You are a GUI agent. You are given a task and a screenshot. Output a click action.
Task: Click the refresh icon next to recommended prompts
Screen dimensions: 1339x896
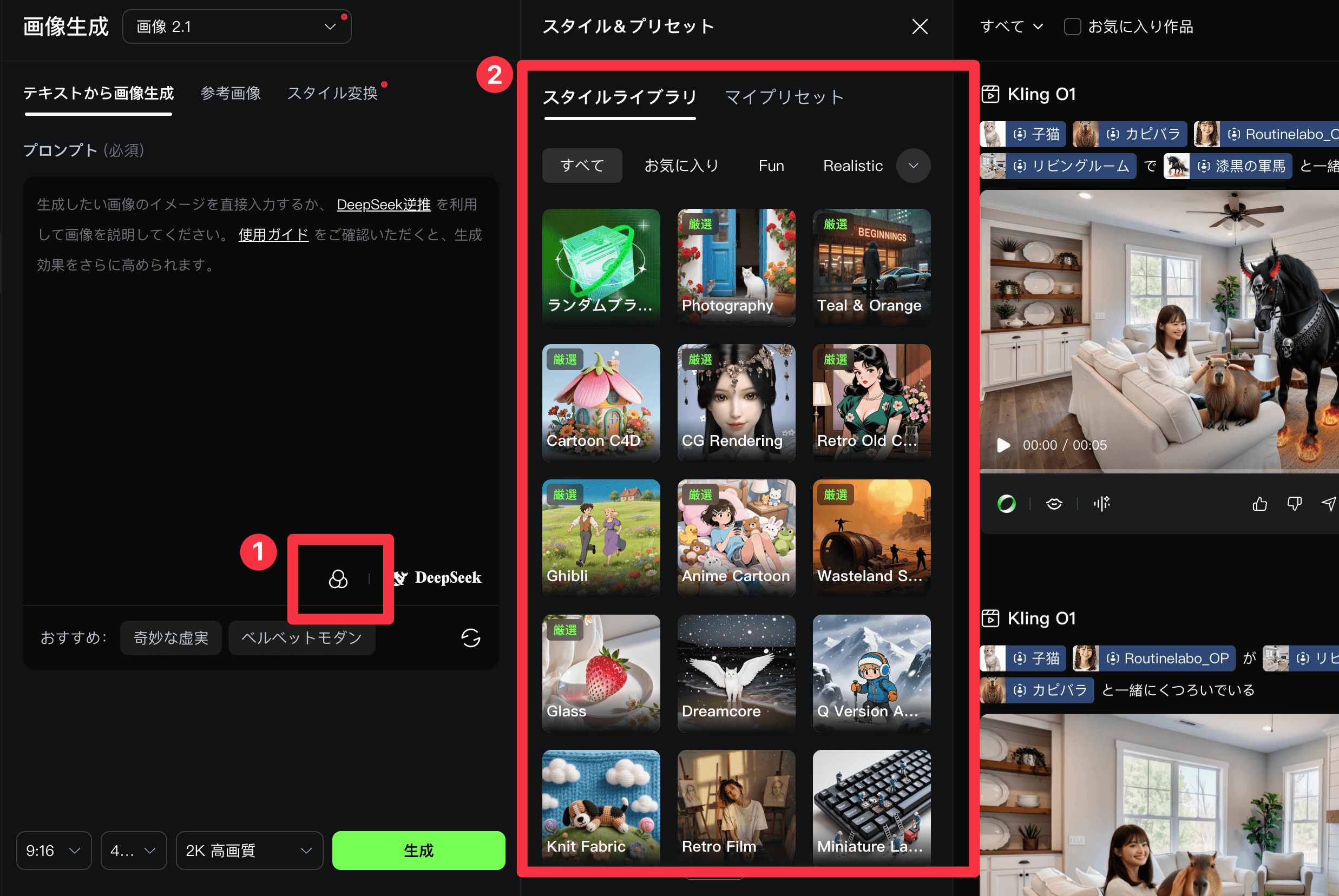coord(471,638)
